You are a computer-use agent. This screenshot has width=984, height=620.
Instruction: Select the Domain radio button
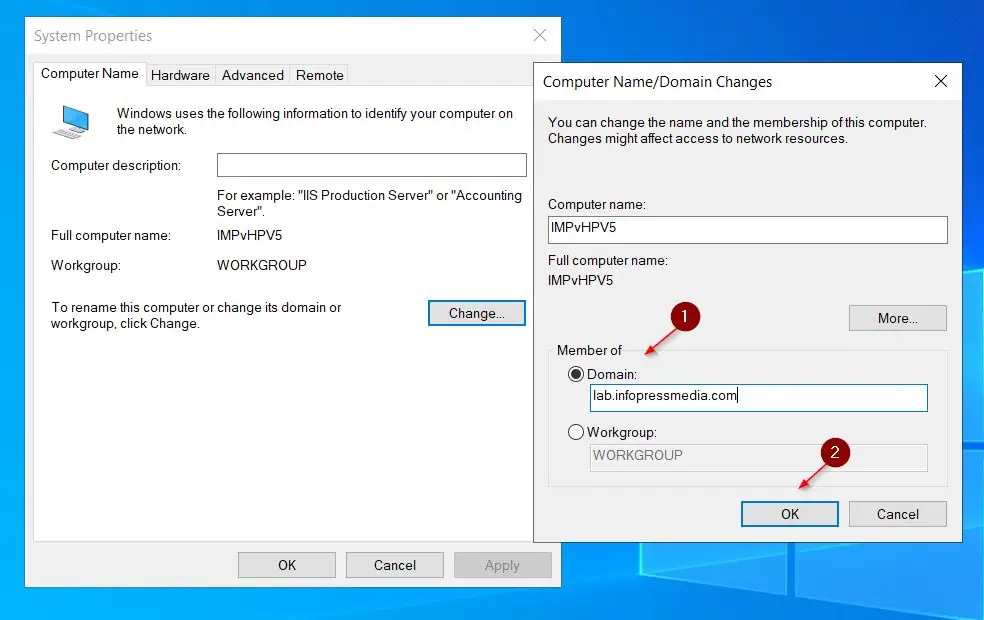tap(575, 375)
